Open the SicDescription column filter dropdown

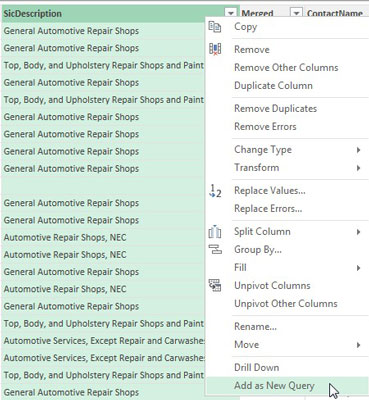coord(230,14)
